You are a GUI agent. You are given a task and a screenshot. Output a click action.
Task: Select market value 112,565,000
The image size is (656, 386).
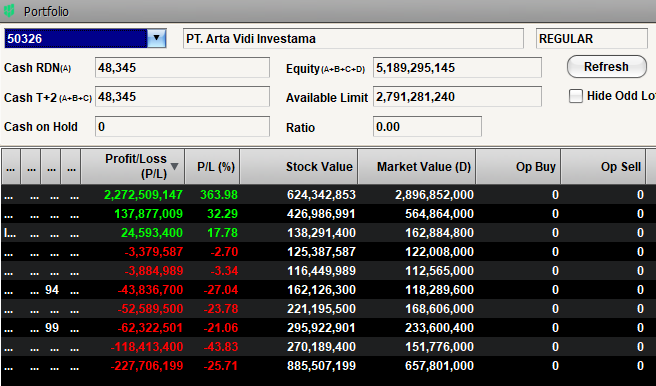[439, 271]
